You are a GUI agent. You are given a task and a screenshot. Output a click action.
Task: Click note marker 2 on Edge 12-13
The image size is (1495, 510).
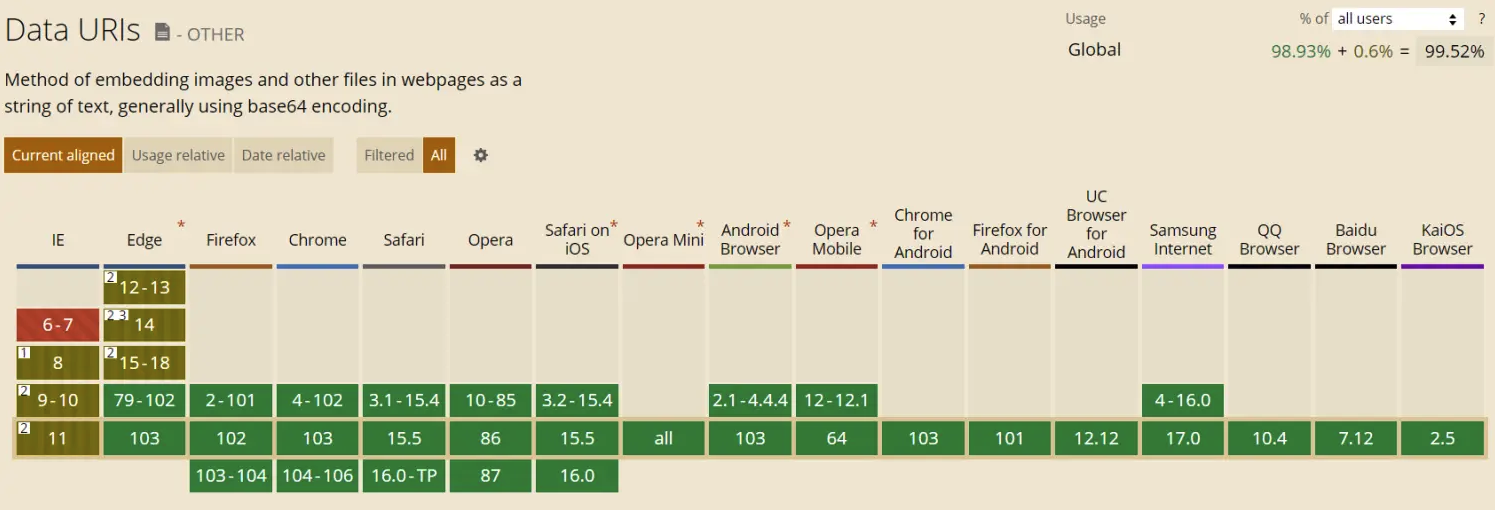click(110, 277)
